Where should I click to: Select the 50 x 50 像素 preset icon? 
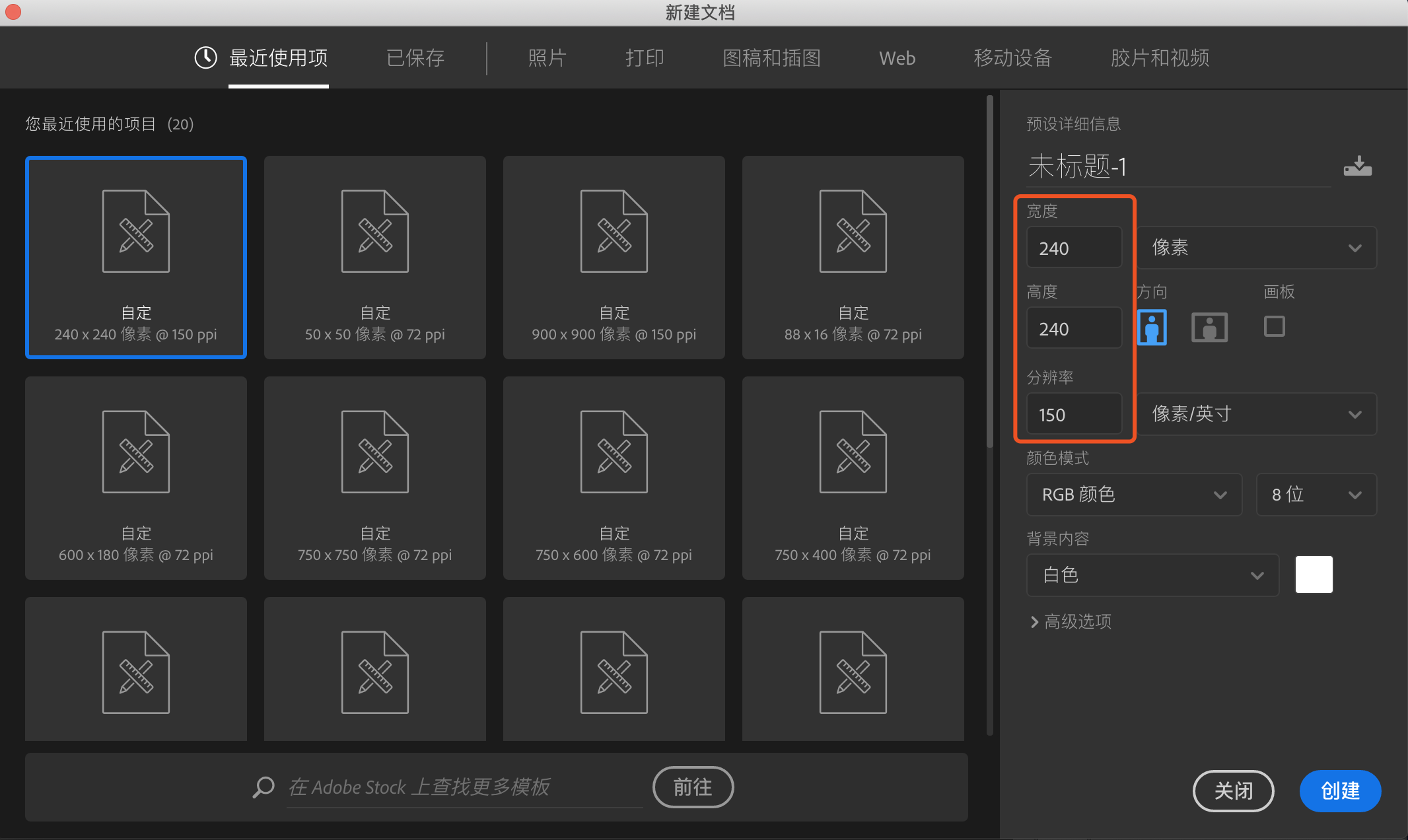click(x=374, y=232)
